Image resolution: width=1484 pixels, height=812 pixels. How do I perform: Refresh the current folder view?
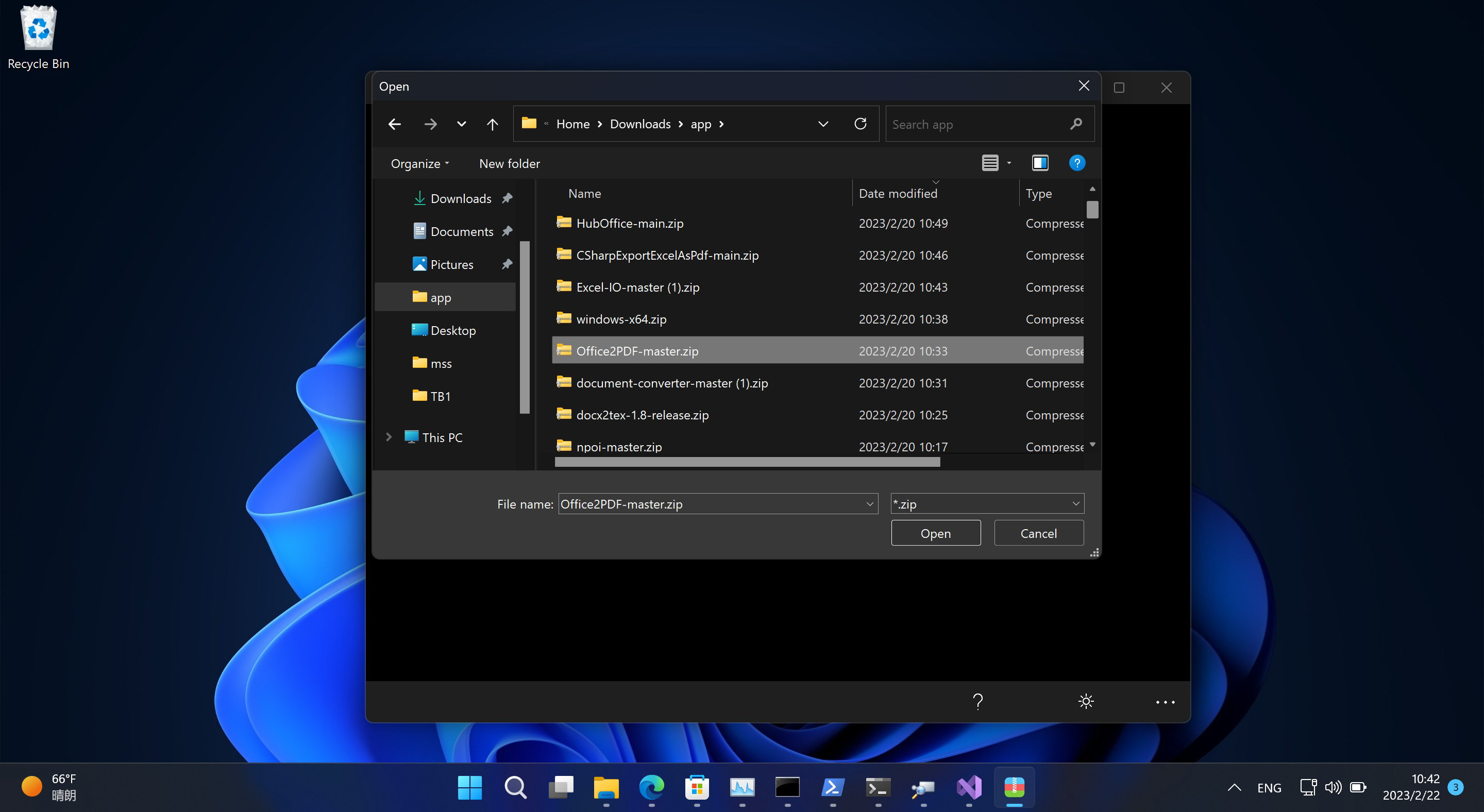tap(860, 124)
